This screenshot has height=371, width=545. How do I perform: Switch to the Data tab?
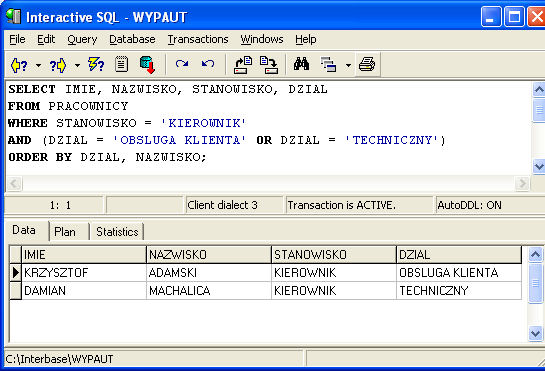(x=24, y=230)
